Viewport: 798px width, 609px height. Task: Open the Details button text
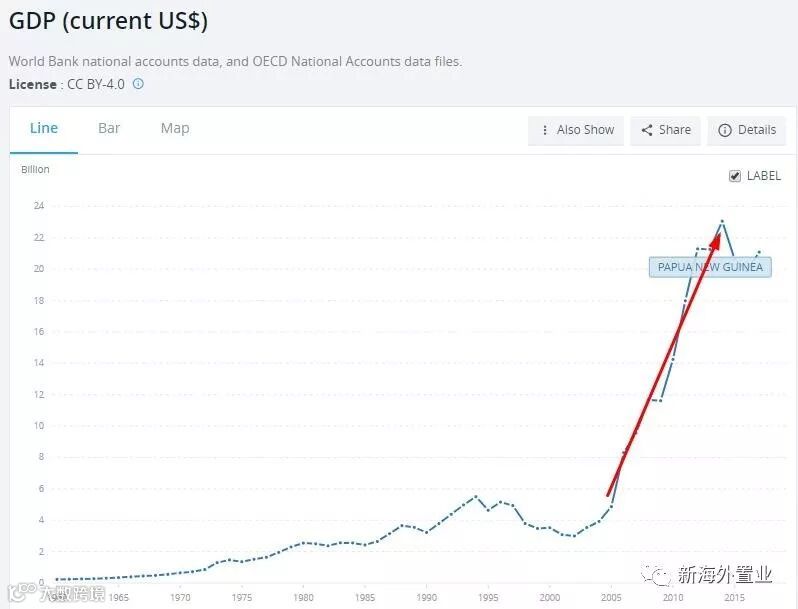click(x=757, y=130)
